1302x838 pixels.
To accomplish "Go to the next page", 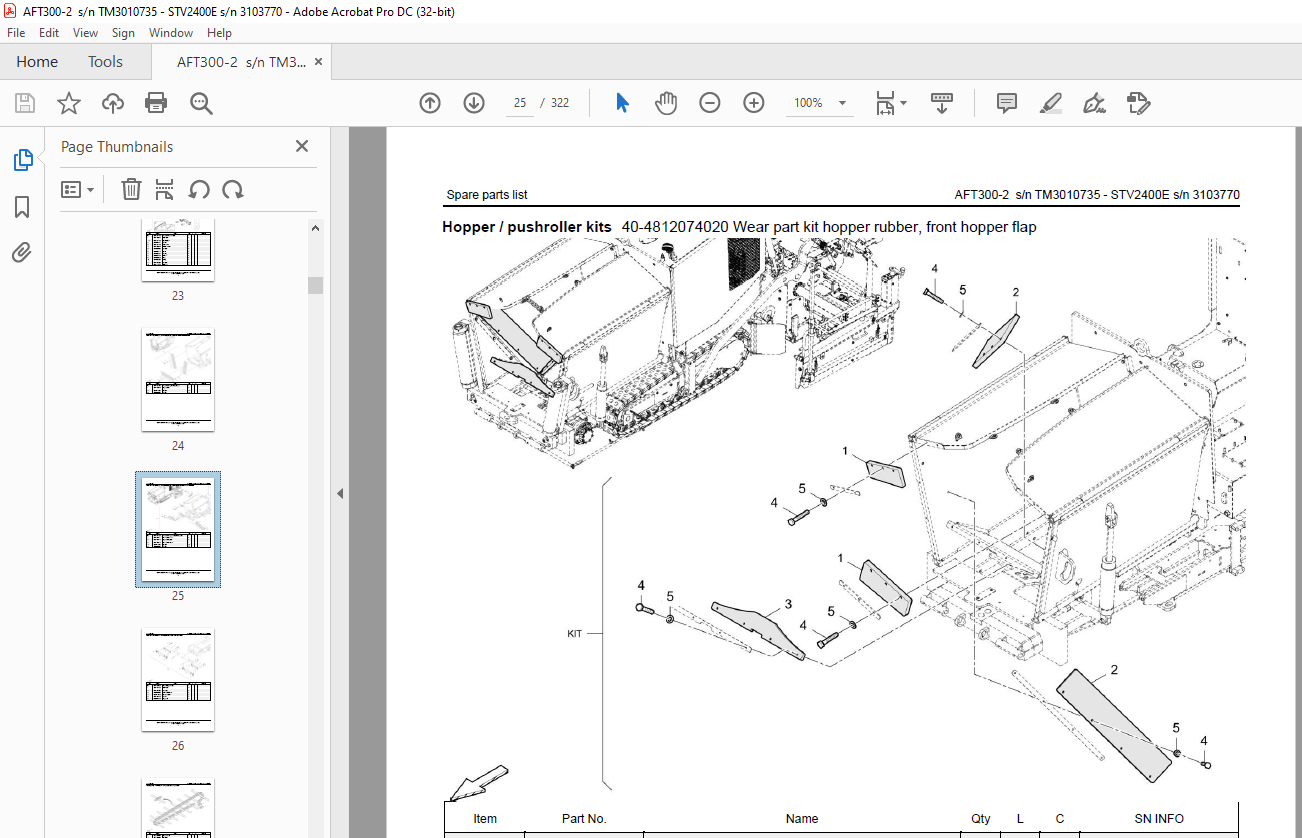I will [x=474, y=103].
